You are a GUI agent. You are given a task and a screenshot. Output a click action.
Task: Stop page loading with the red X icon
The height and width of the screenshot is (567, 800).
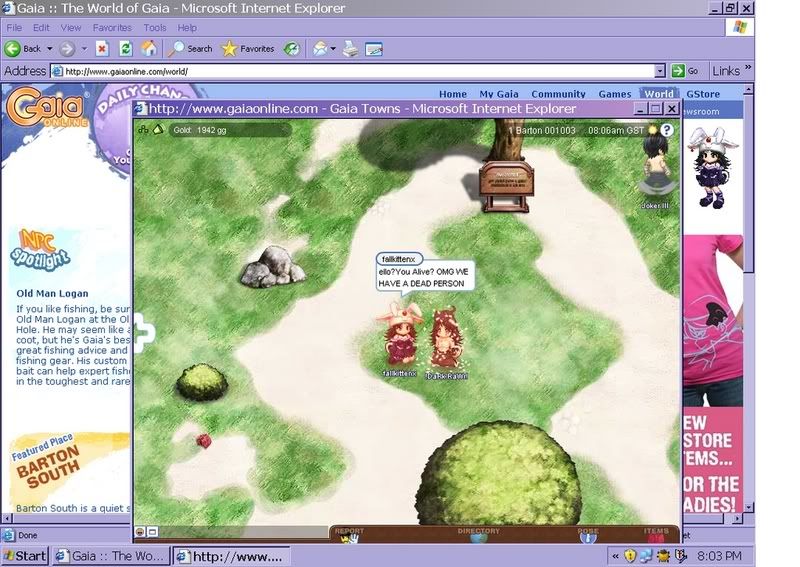[x=102, y=49]
